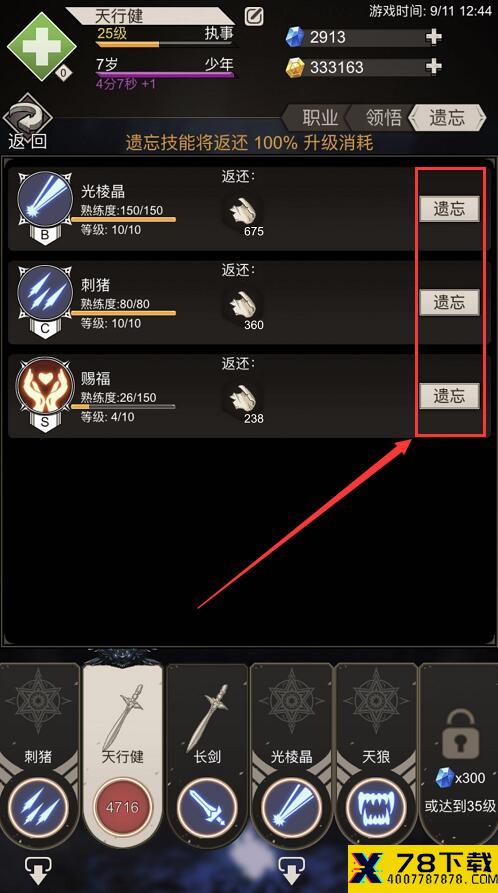Open the 职业 tab
The height and width of the screenshot is (893, 498).
click(320, 118)
